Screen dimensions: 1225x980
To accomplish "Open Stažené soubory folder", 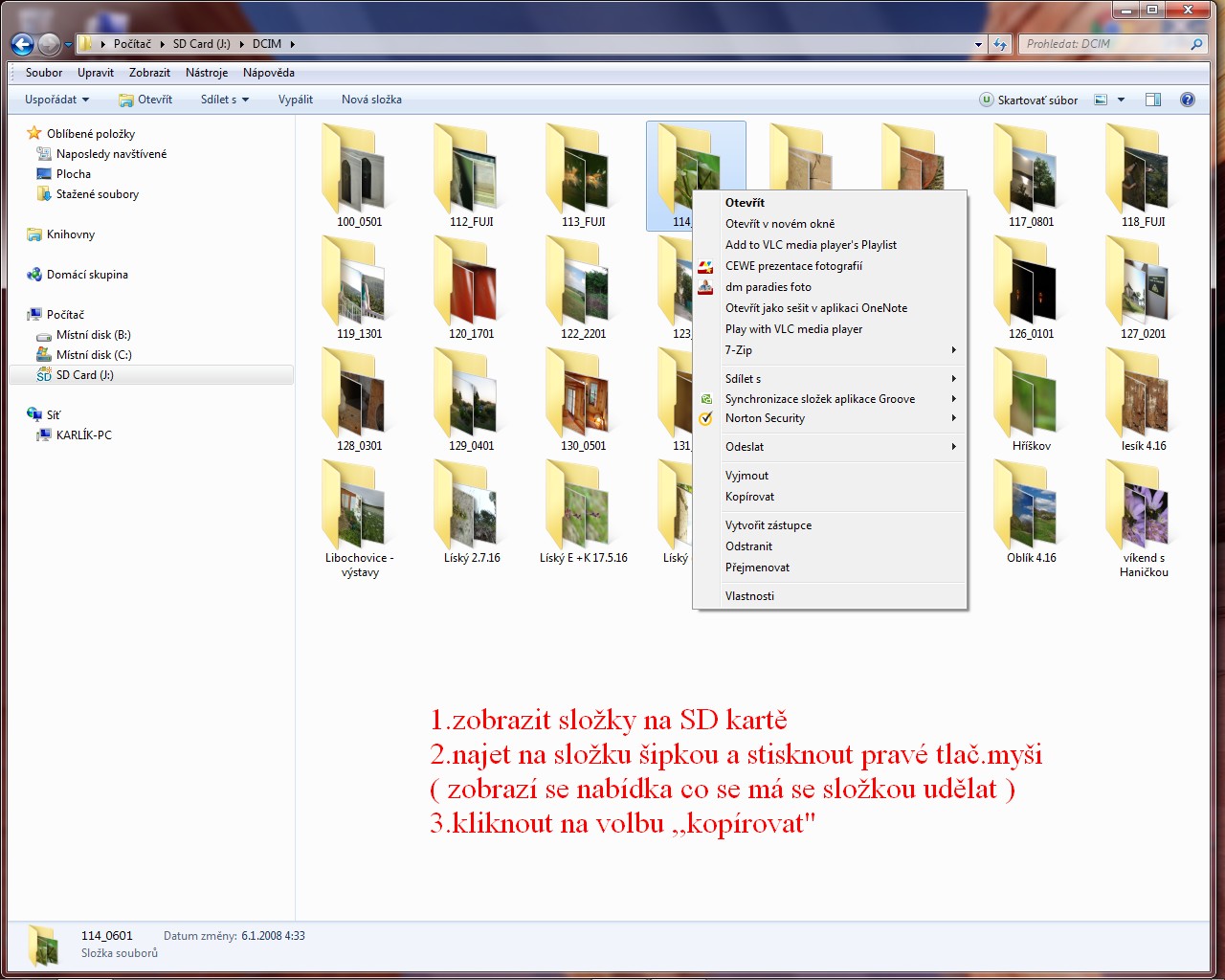I will (x=97, y=194).
